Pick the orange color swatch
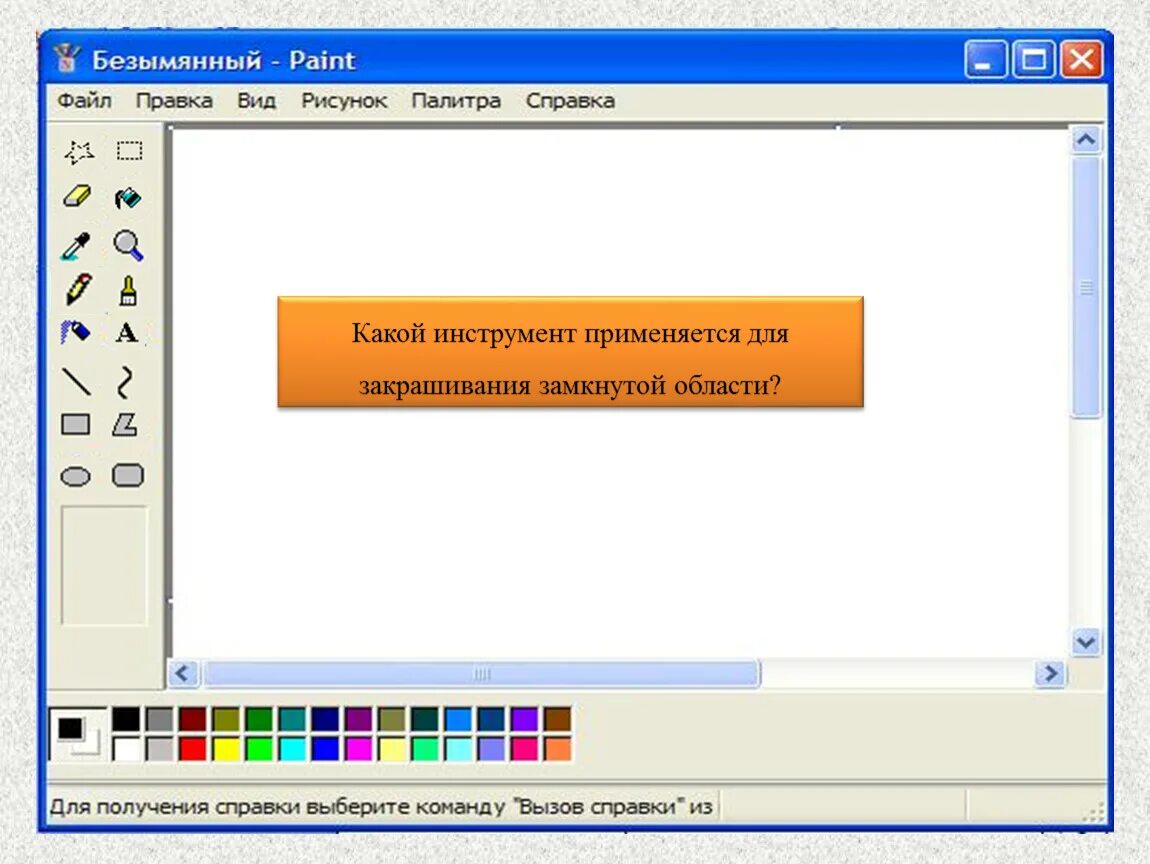Viewport: 1150px width, 864px height. tap(557, 749)
